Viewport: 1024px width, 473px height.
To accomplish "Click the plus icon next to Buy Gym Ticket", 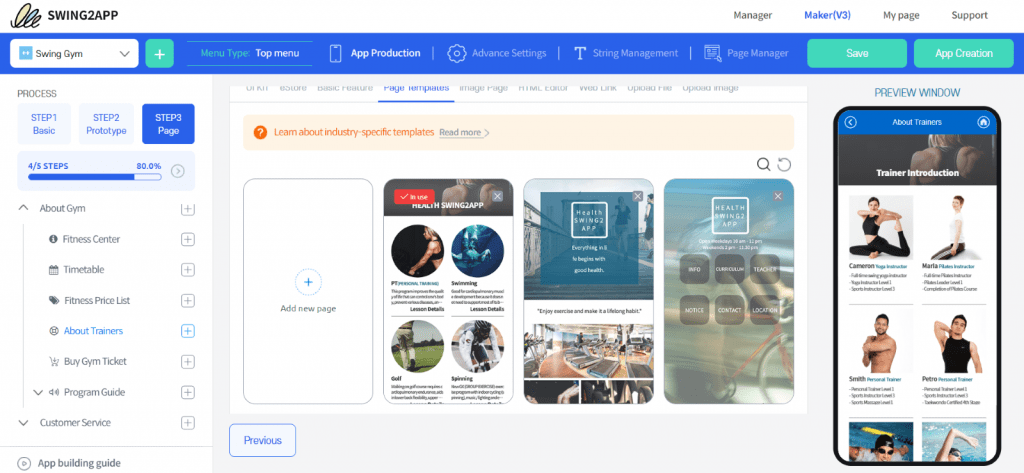I will pos(187,362).
